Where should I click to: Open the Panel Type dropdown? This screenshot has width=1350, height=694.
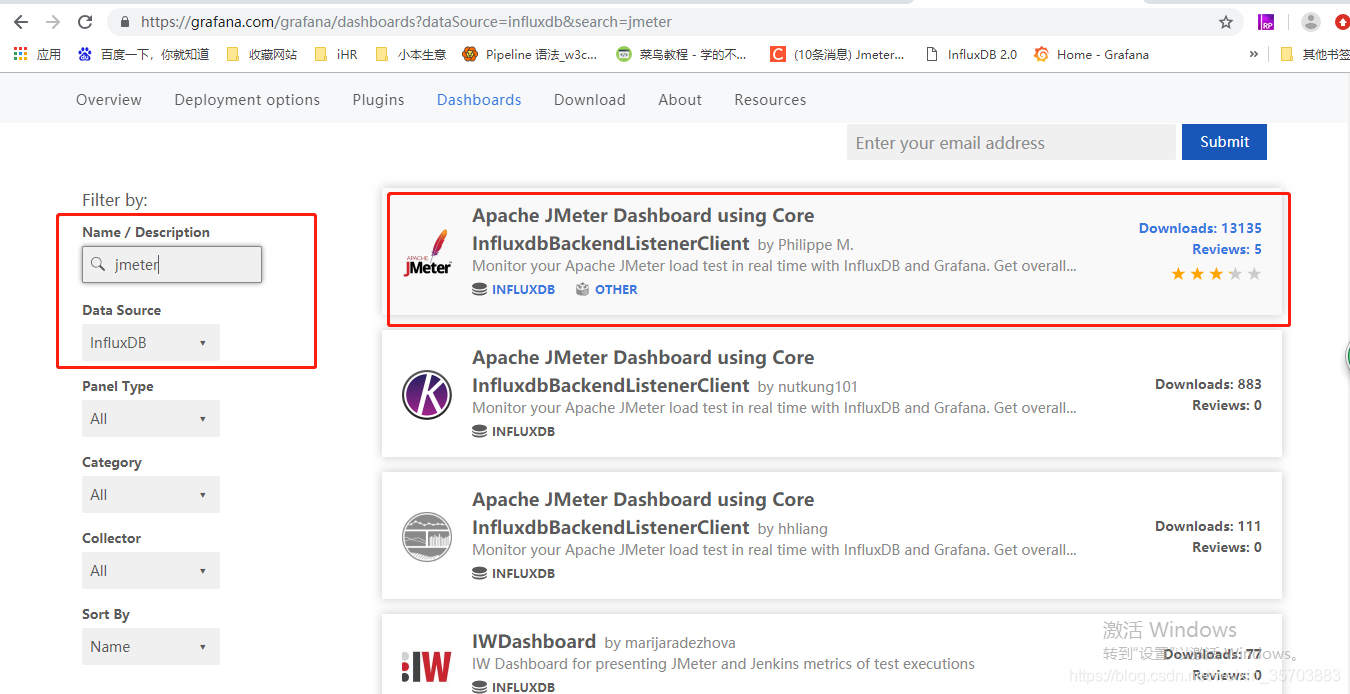click(151, 419)
